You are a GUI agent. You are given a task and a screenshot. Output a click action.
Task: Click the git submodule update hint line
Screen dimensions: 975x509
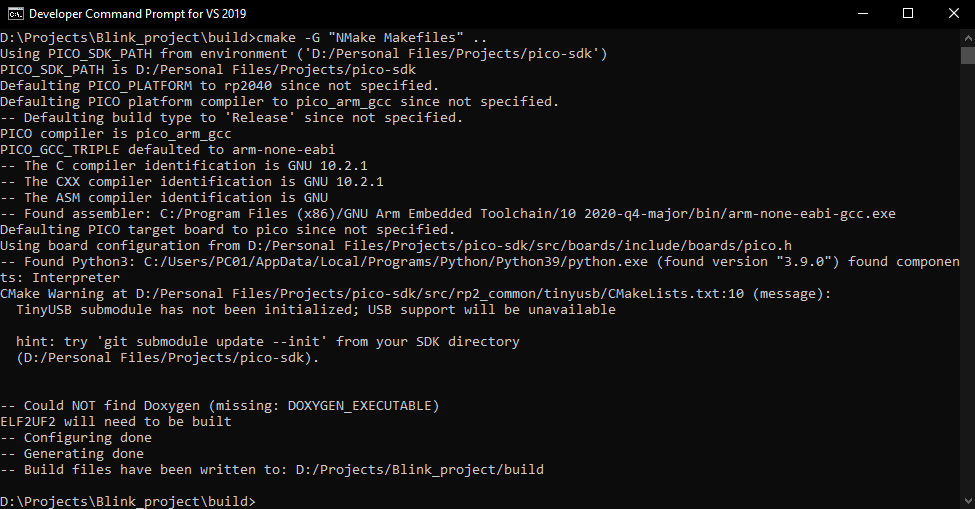click(x=268, y=342)
